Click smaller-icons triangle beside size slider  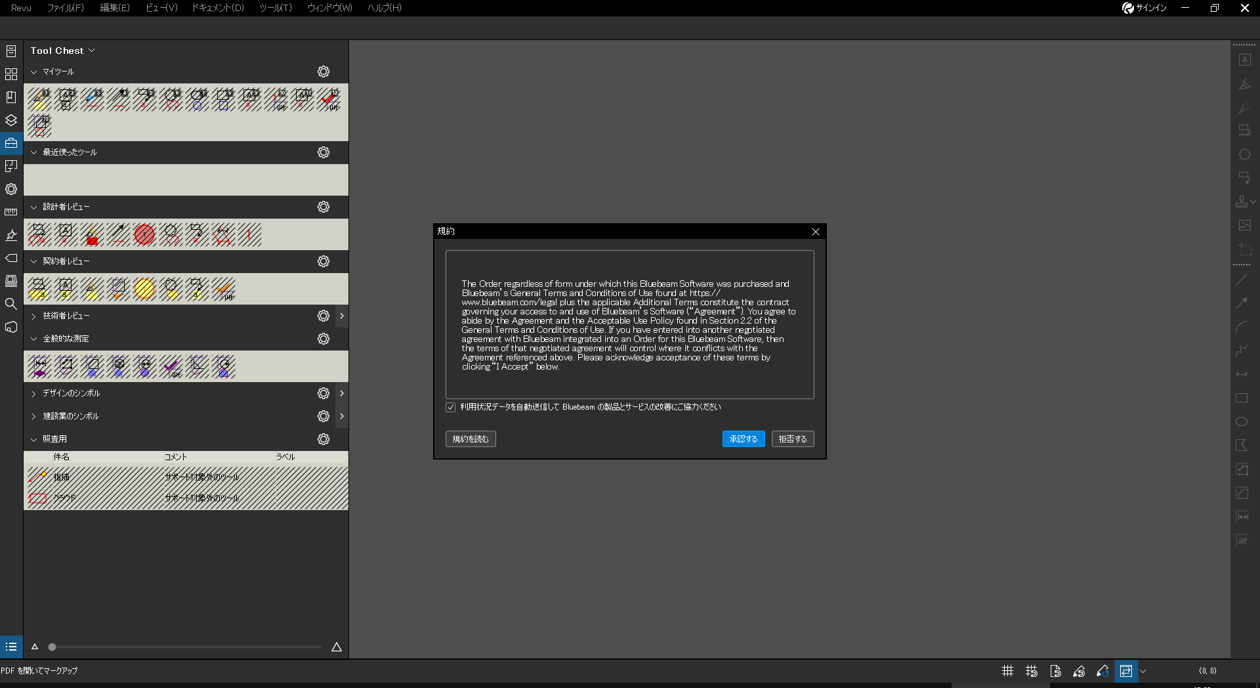pos(35,647)
